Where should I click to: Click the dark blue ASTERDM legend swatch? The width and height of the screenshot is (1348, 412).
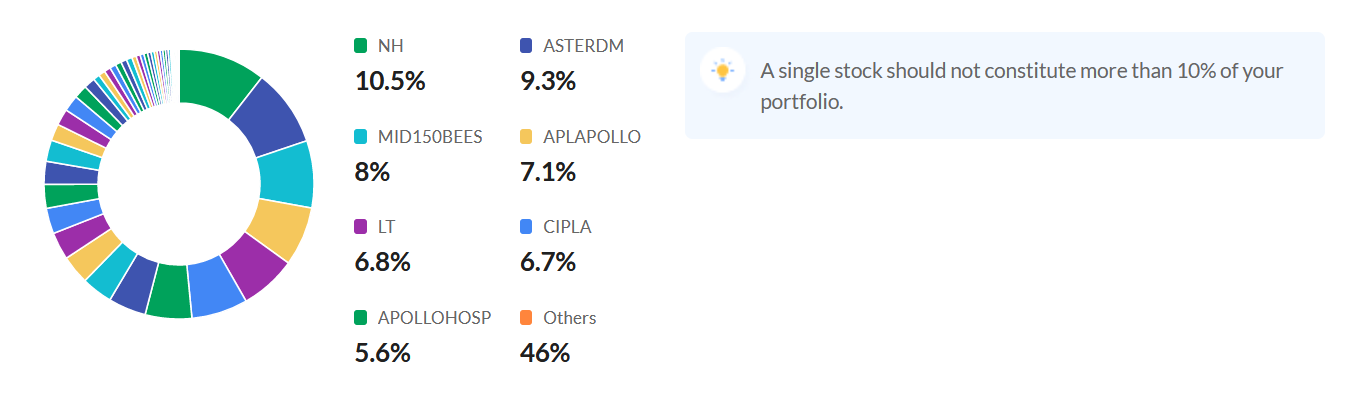pos(527,46)
